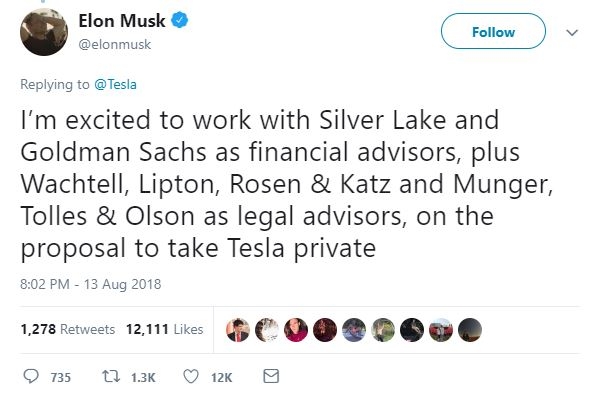The image size is (595, 393).
Task: Open Elon Musk's profile avatar
Action: [44, 32]
